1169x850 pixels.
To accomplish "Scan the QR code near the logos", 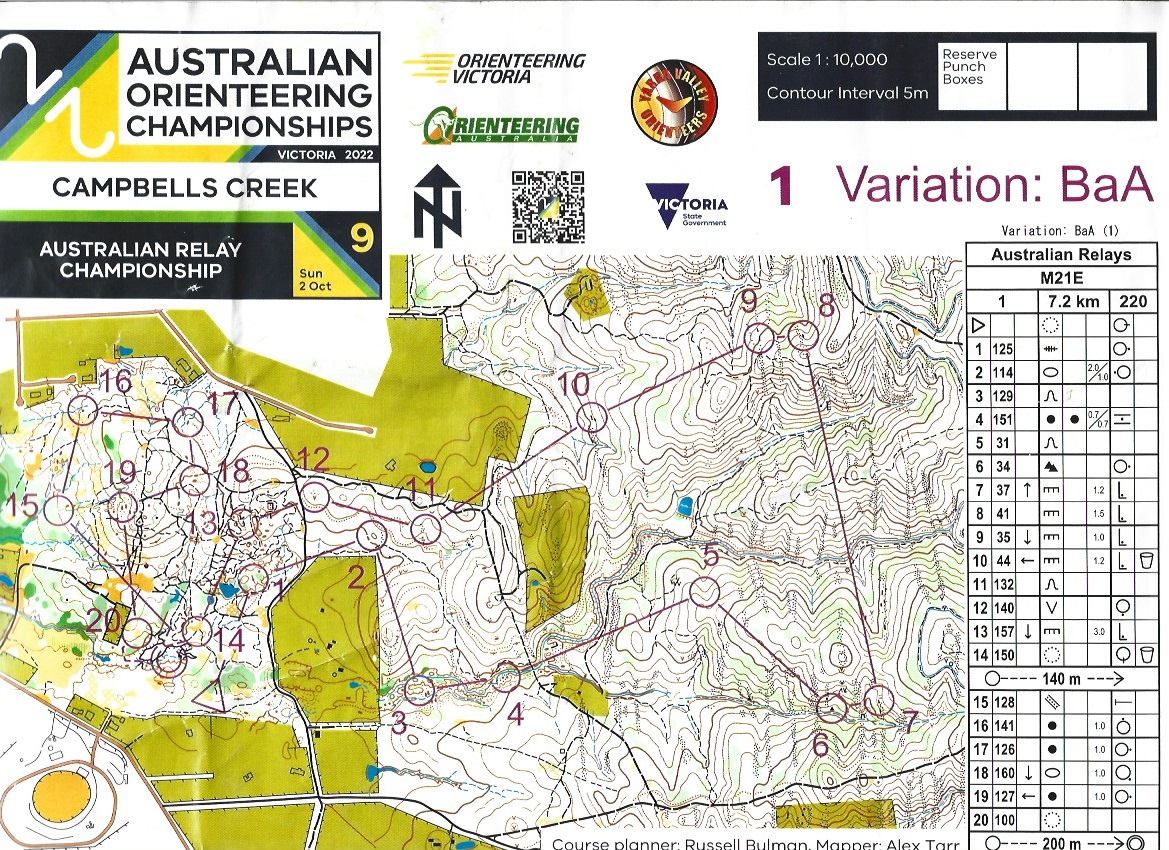I will 547,203.
